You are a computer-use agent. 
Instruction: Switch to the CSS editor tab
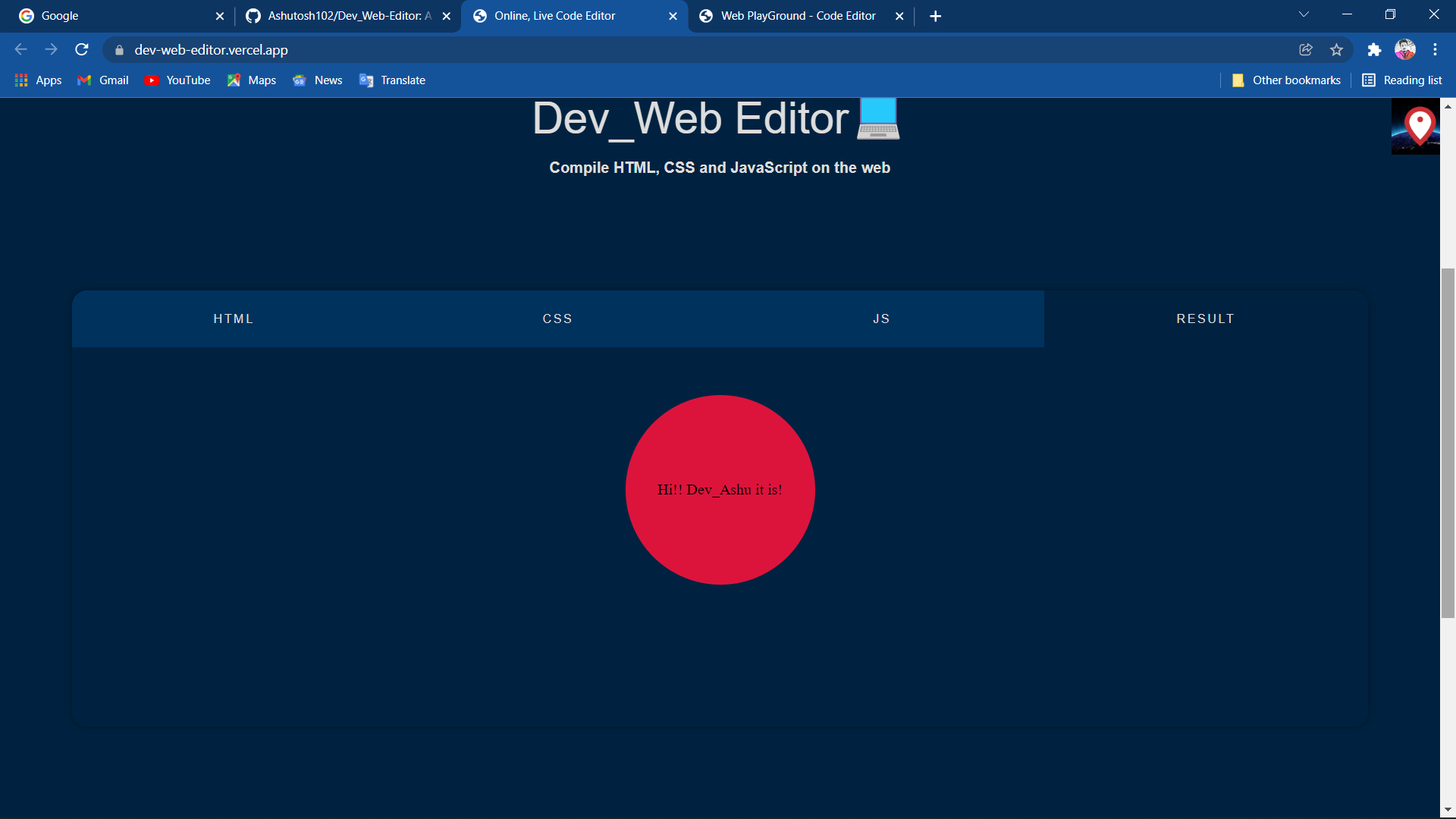557,319
